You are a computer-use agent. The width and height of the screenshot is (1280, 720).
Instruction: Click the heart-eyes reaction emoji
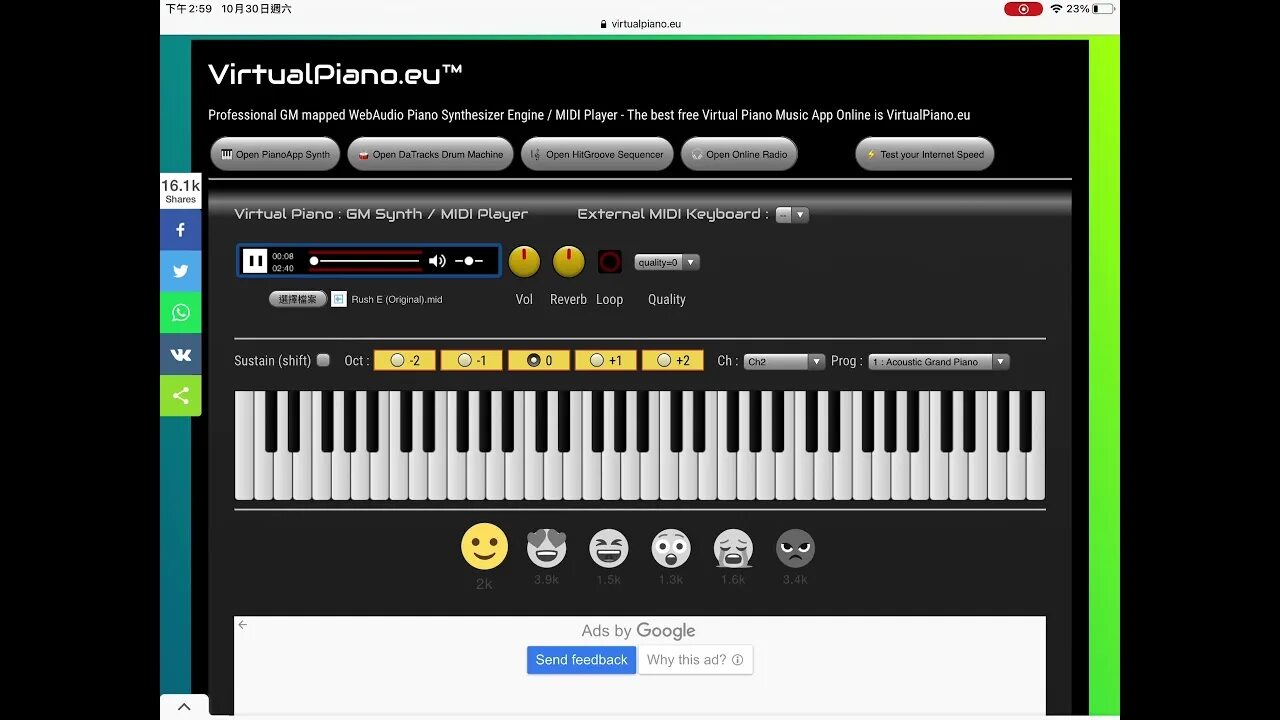(x=546, y=548)
